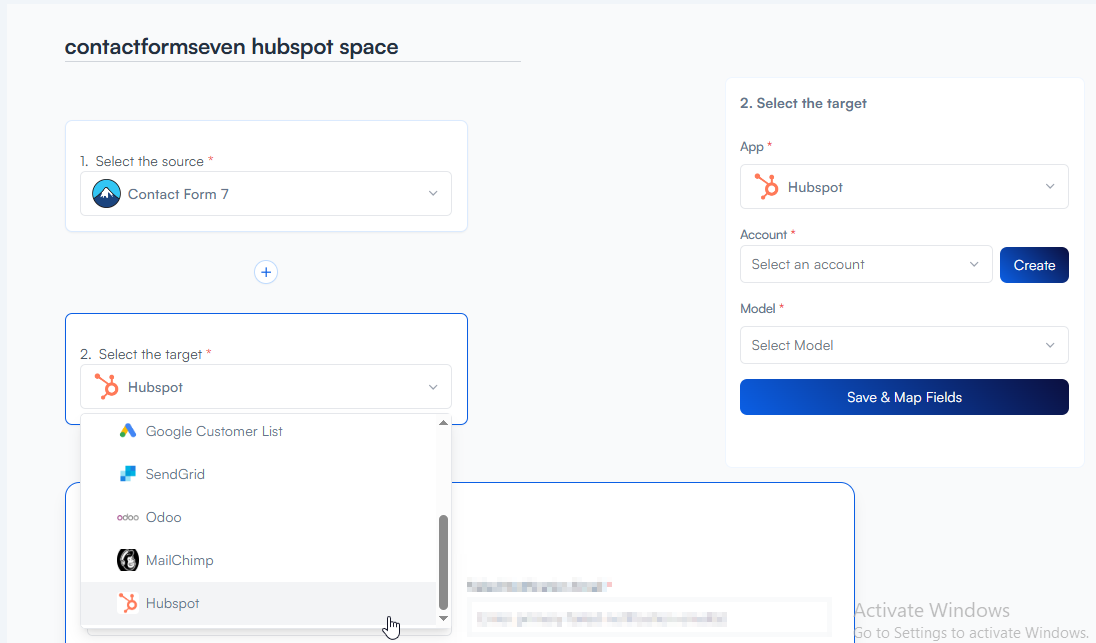The width and height of the screenshot is (1096, 643).
Task: Click Save & Map Fields button
Action: point(903,397)
